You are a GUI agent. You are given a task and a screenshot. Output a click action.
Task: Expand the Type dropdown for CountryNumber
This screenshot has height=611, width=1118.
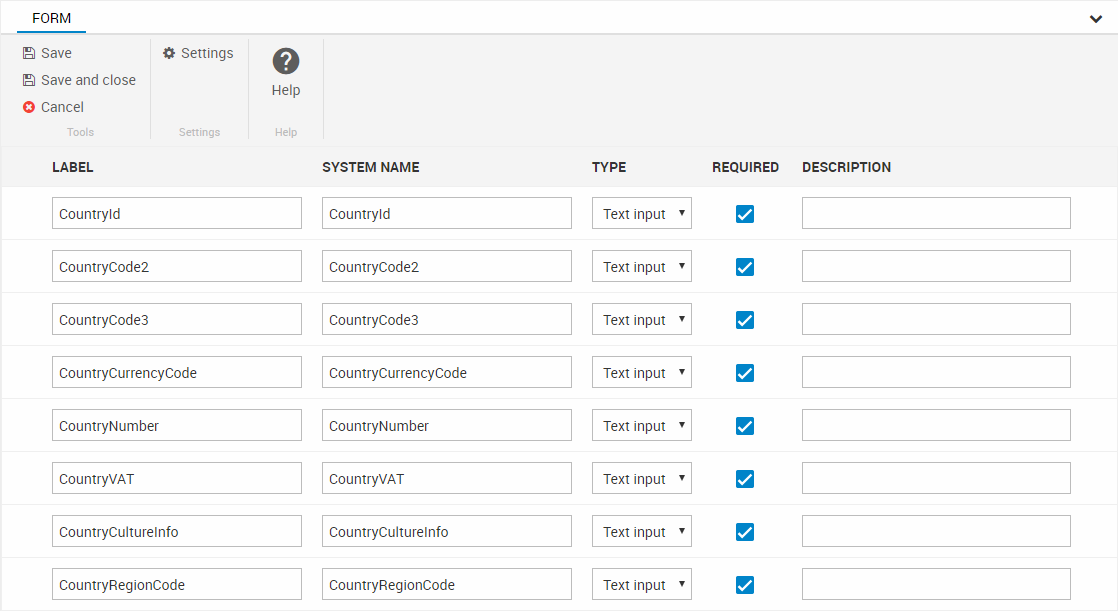(641, 426)
